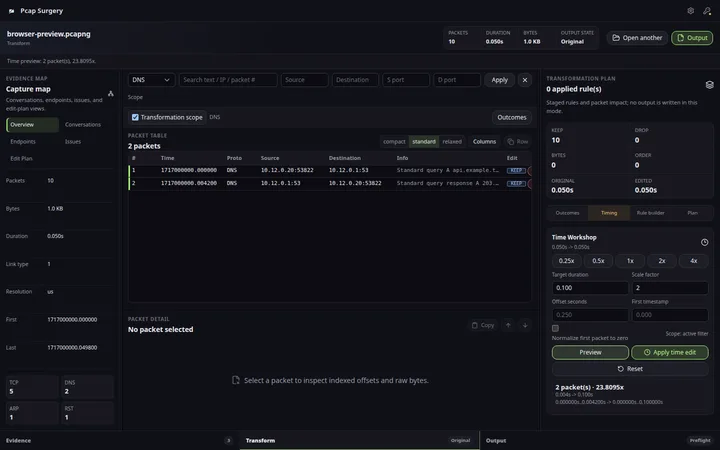Select the compact row density option
Image resolution: width=720 pixels, height=450 pixels.
(394, 141)
